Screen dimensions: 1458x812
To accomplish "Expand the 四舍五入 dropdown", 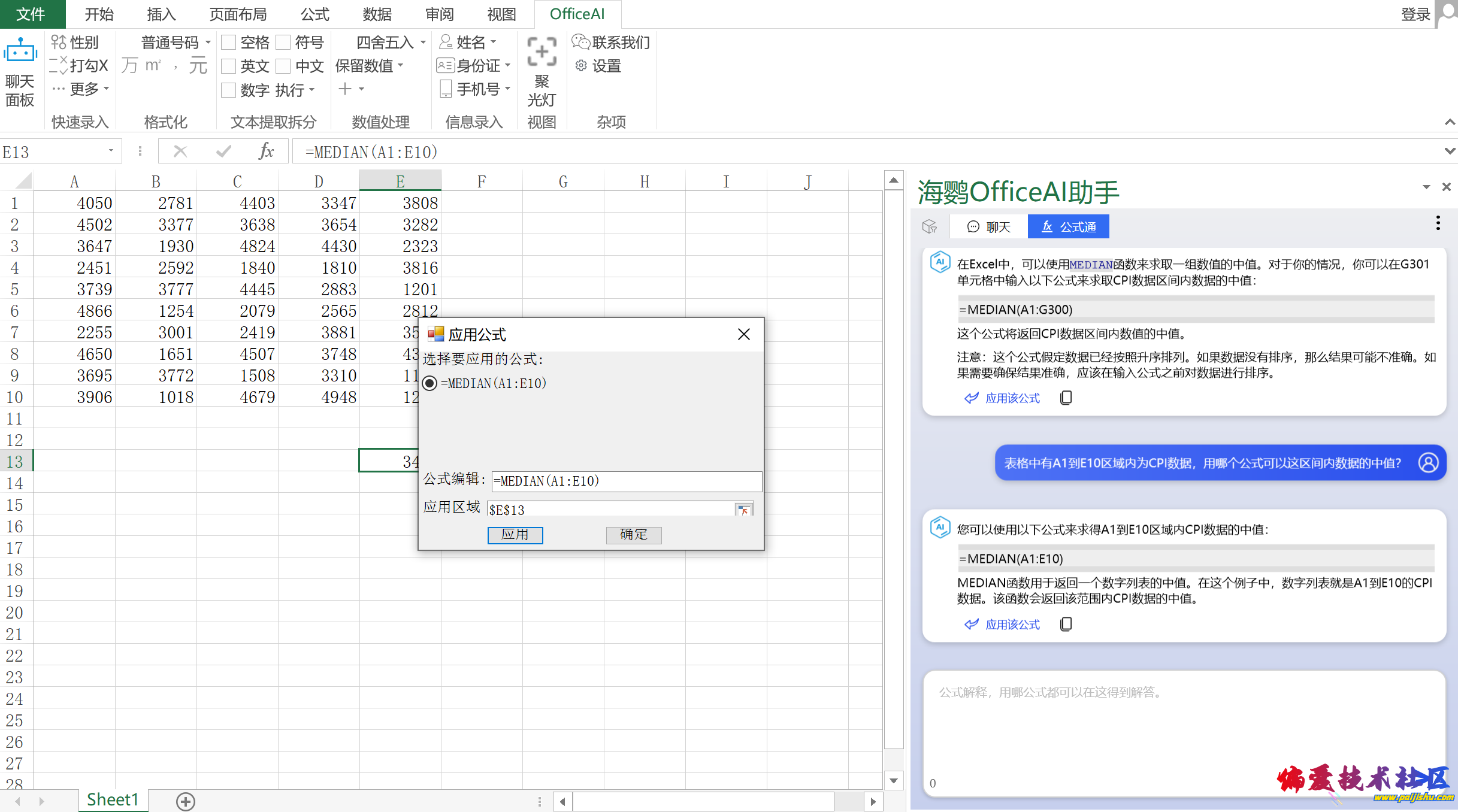I will pyautogui.click(x=423, y=43).
